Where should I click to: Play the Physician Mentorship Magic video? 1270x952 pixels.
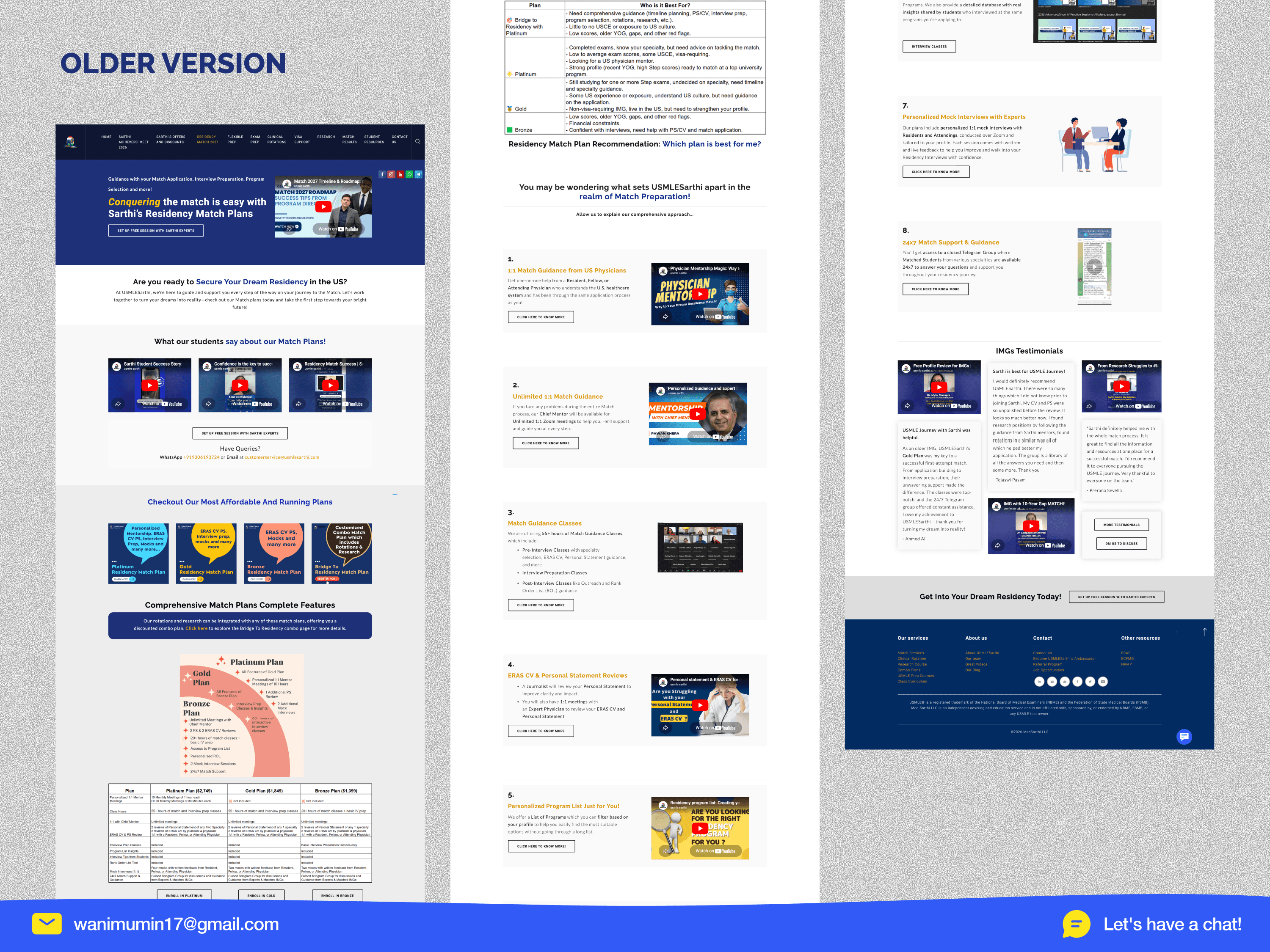(700, 294)
